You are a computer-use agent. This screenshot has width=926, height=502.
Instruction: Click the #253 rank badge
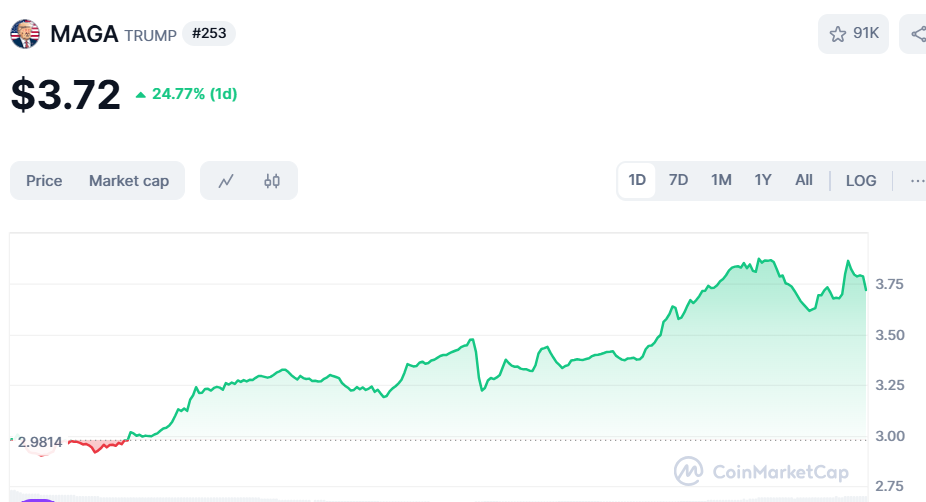(208, 34)
